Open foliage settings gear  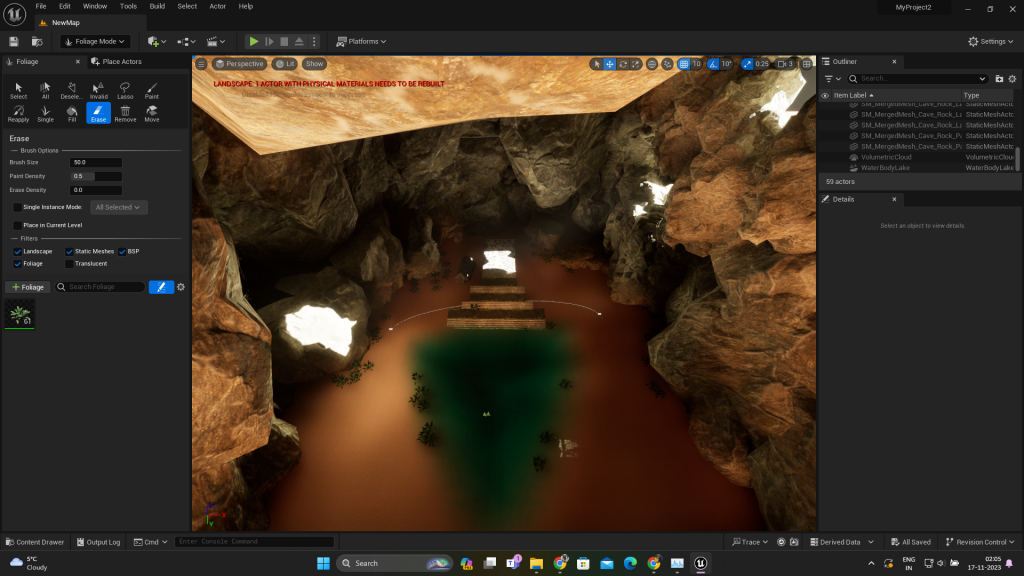pos(181,287)
